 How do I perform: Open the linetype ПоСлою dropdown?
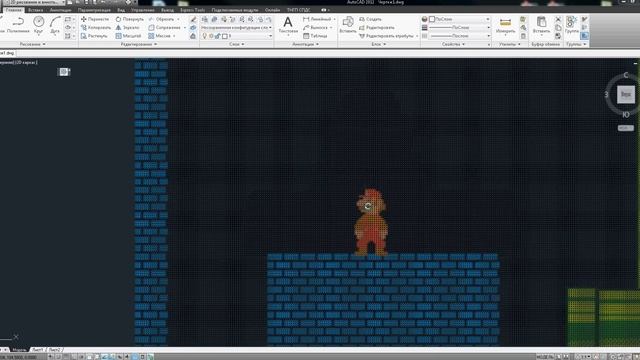click(x=459, y=36)
